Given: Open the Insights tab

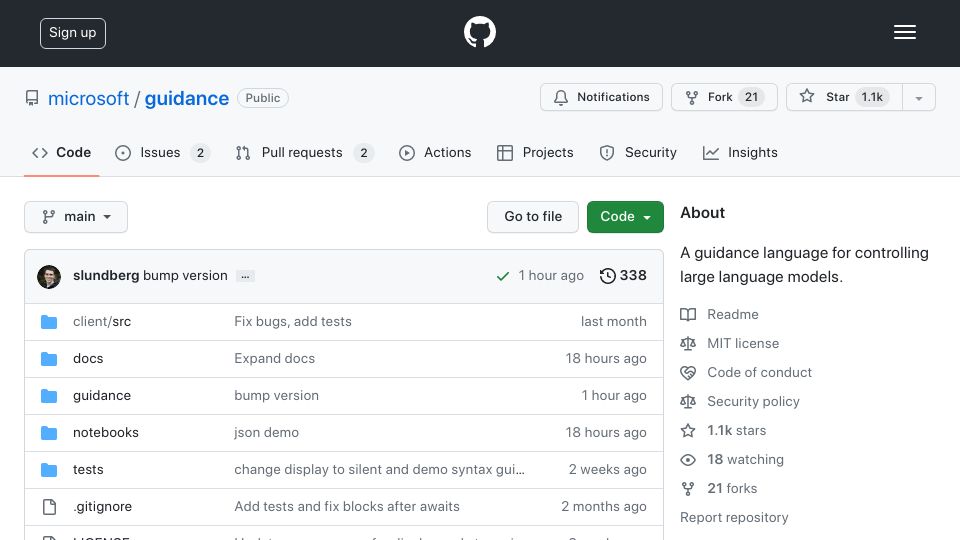Looking at the screenshot, I should [740, 153].
